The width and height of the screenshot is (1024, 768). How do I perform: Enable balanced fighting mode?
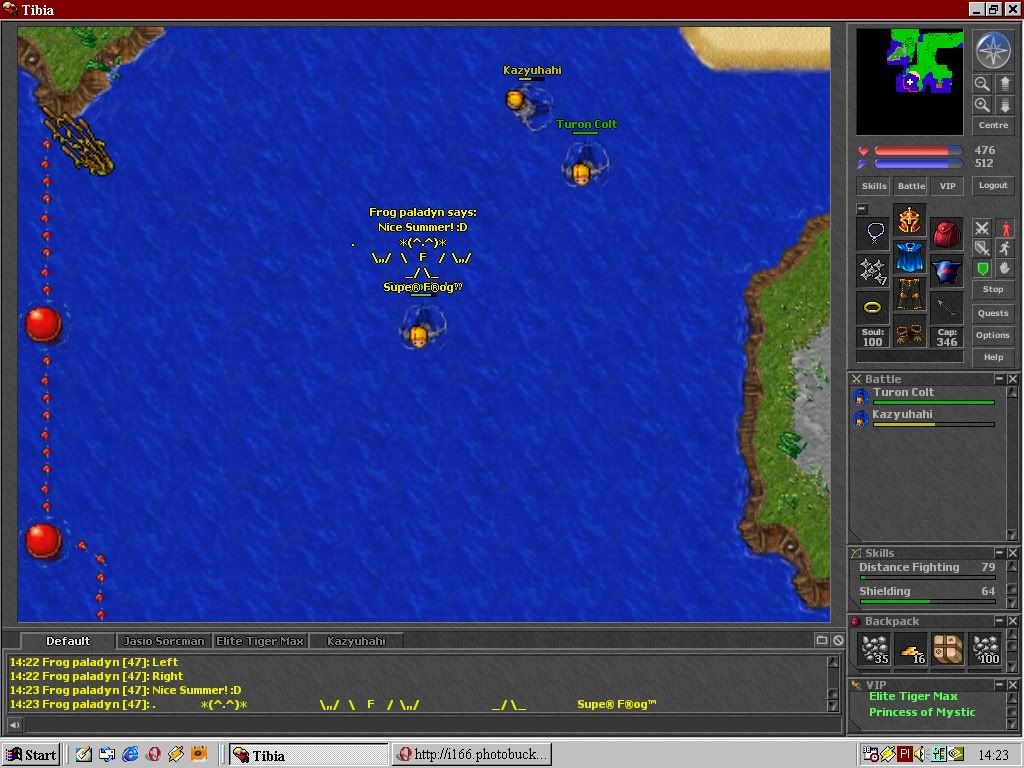[982, 248]
